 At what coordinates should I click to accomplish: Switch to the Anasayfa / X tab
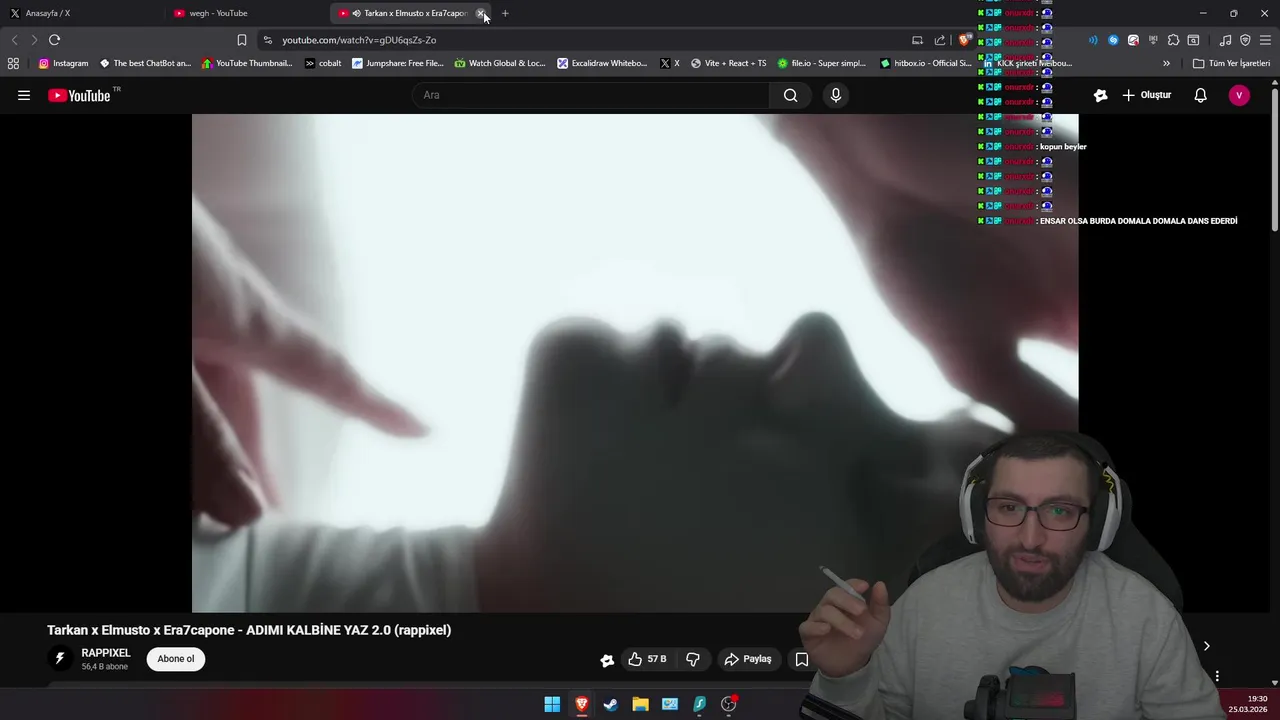[80, 13]
